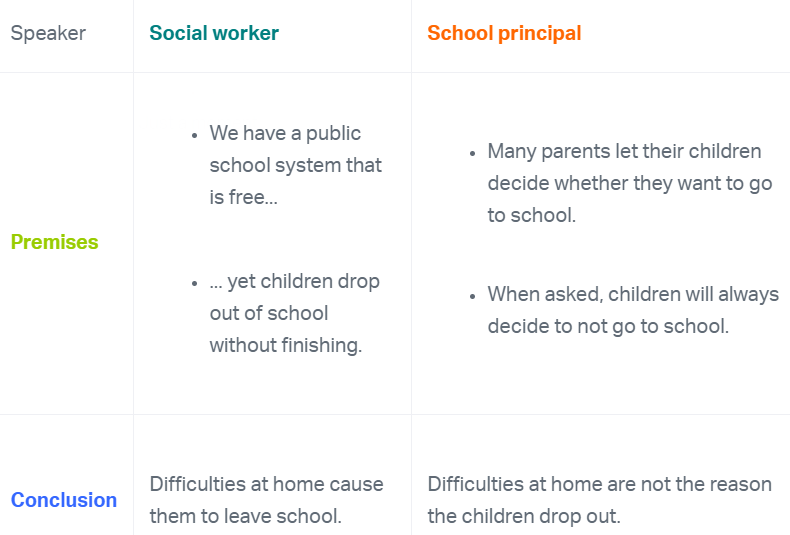Select the "Social worker" column heading
This screenshot has height=535, width=790.
(214, 33)
